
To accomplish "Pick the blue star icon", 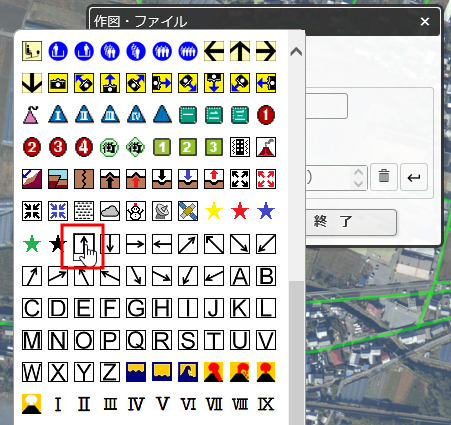I will click(x=266, y=211).
